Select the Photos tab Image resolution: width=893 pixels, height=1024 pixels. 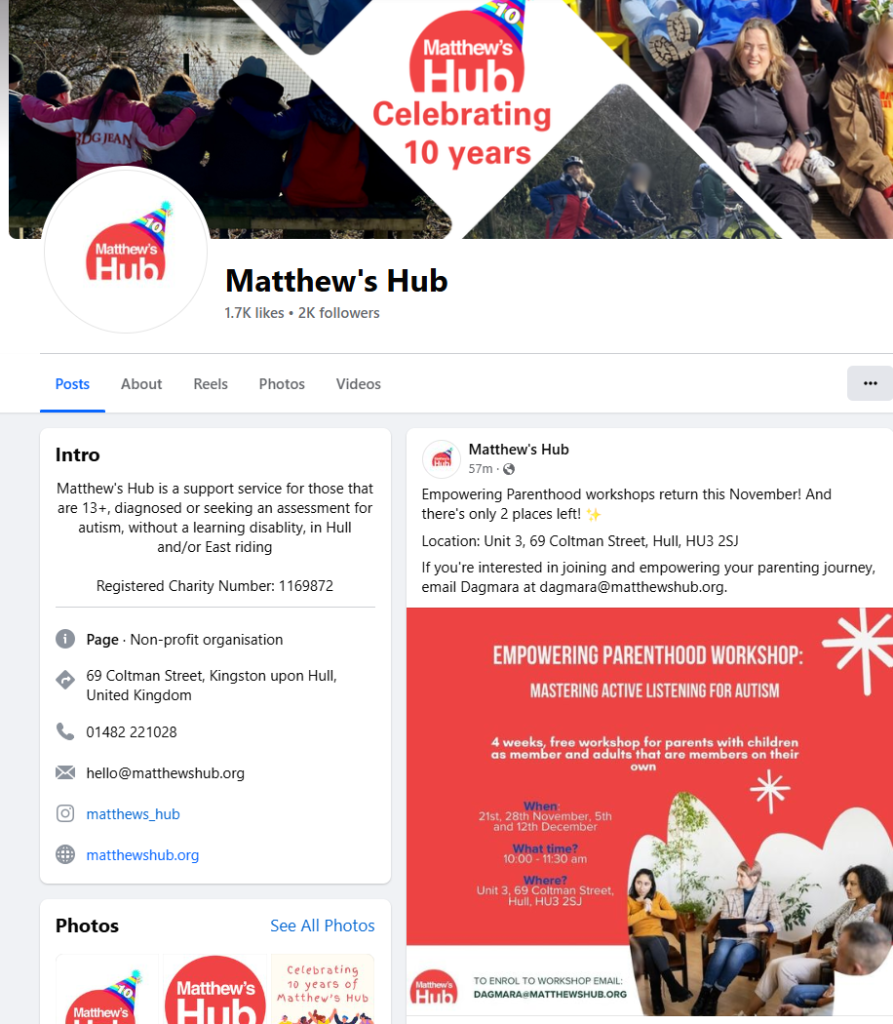(x=282, y=384)
